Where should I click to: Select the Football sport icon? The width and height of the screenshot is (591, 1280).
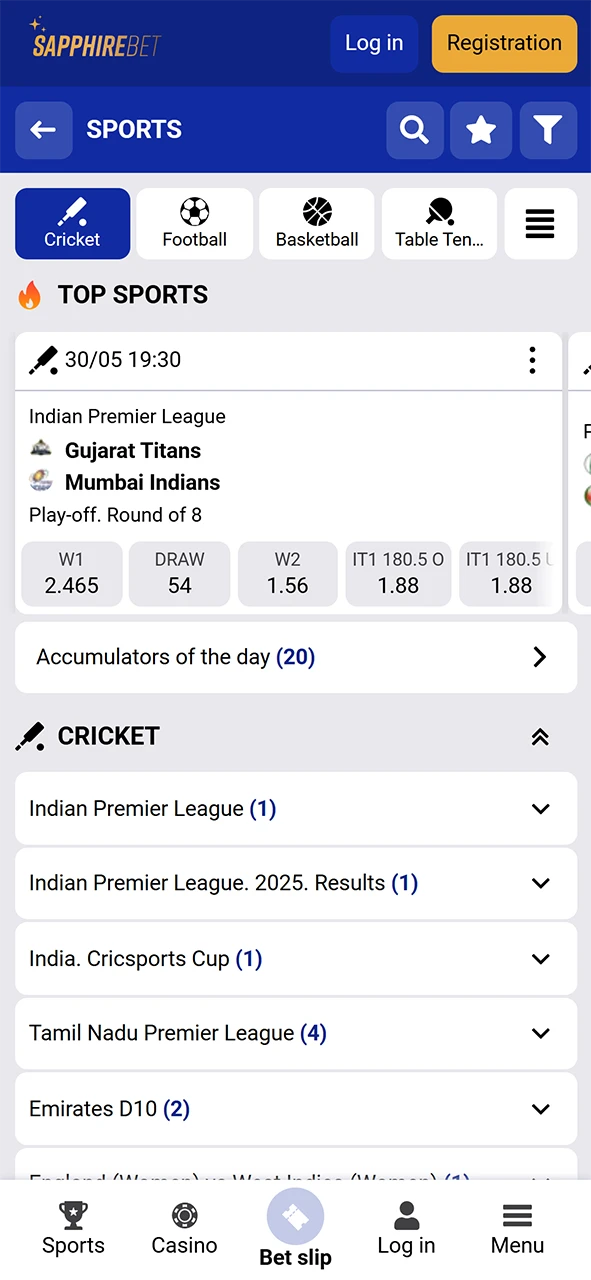(194, 223)
